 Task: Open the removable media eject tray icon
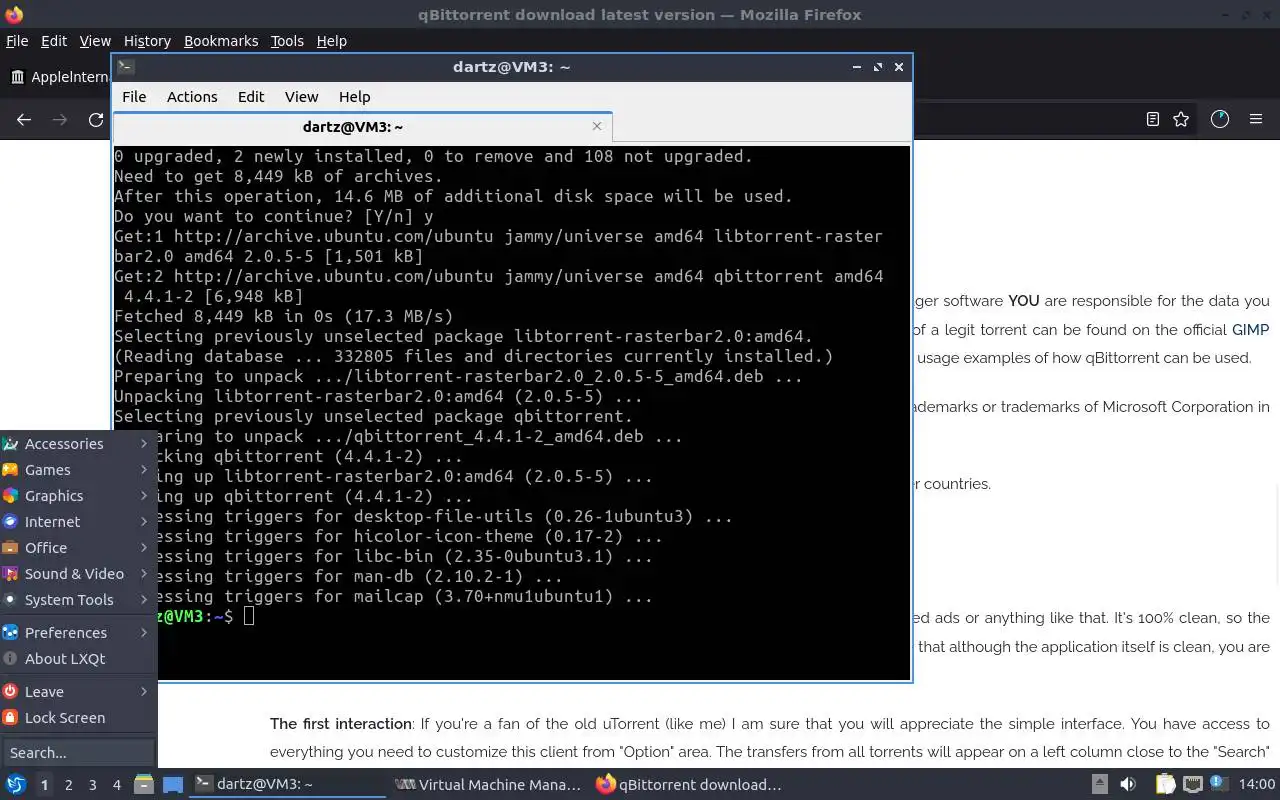1099,784
